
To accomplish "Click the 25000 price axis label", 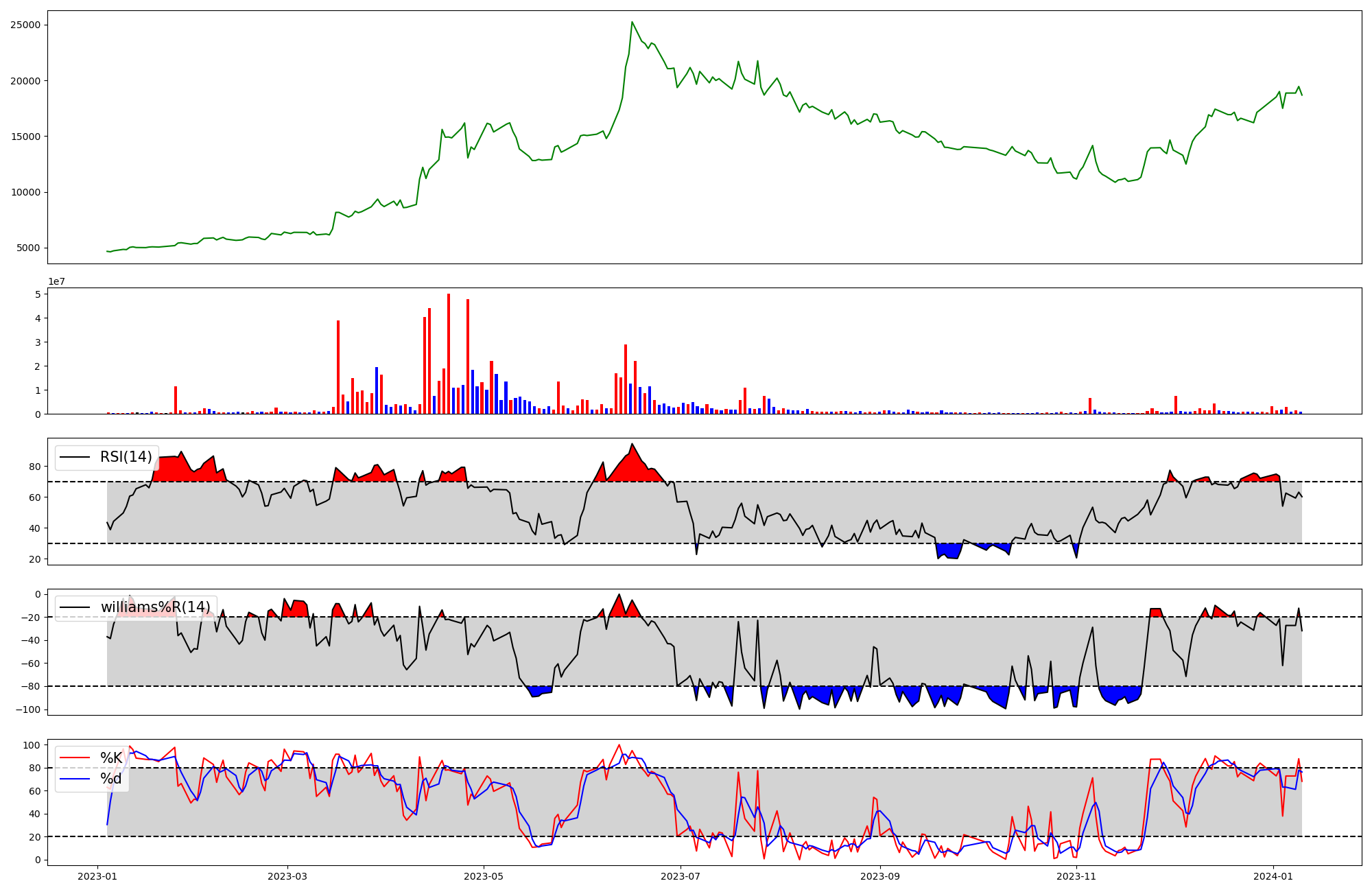I will pyautogui.click(x=25, y=25).
